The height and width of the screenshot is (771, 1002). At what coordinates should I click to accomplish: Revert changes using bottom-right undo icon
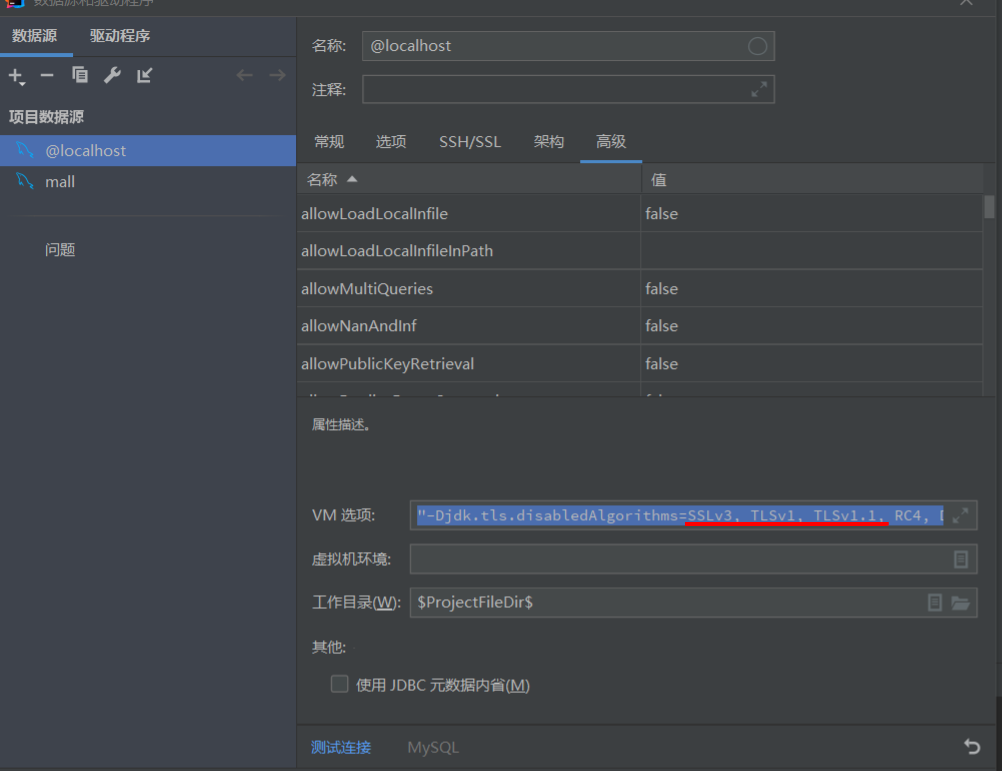click(x=970, y=746)
